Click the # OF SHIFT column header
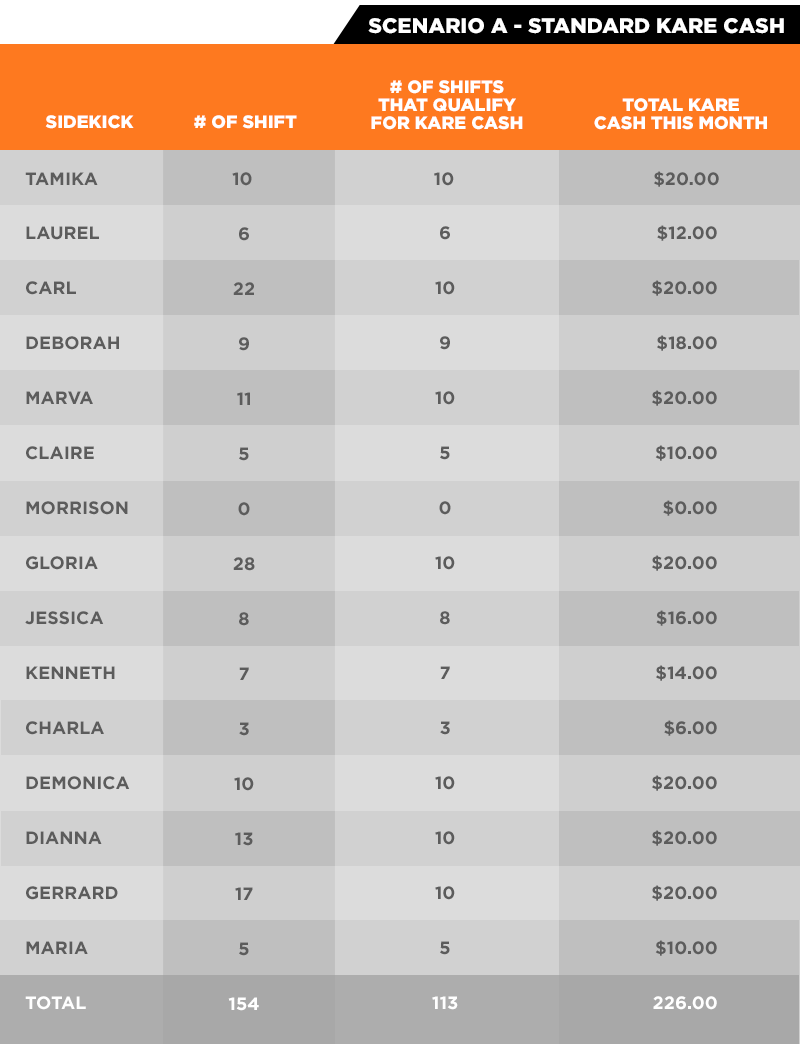 [x=245, y=122]
